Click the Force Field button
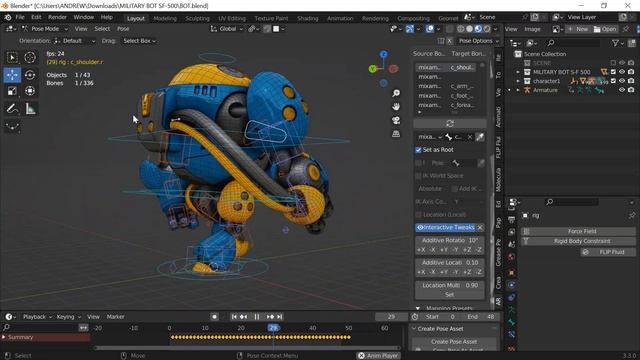The width and height of the screenshot is (640, 360). click(x=579, y=231)
